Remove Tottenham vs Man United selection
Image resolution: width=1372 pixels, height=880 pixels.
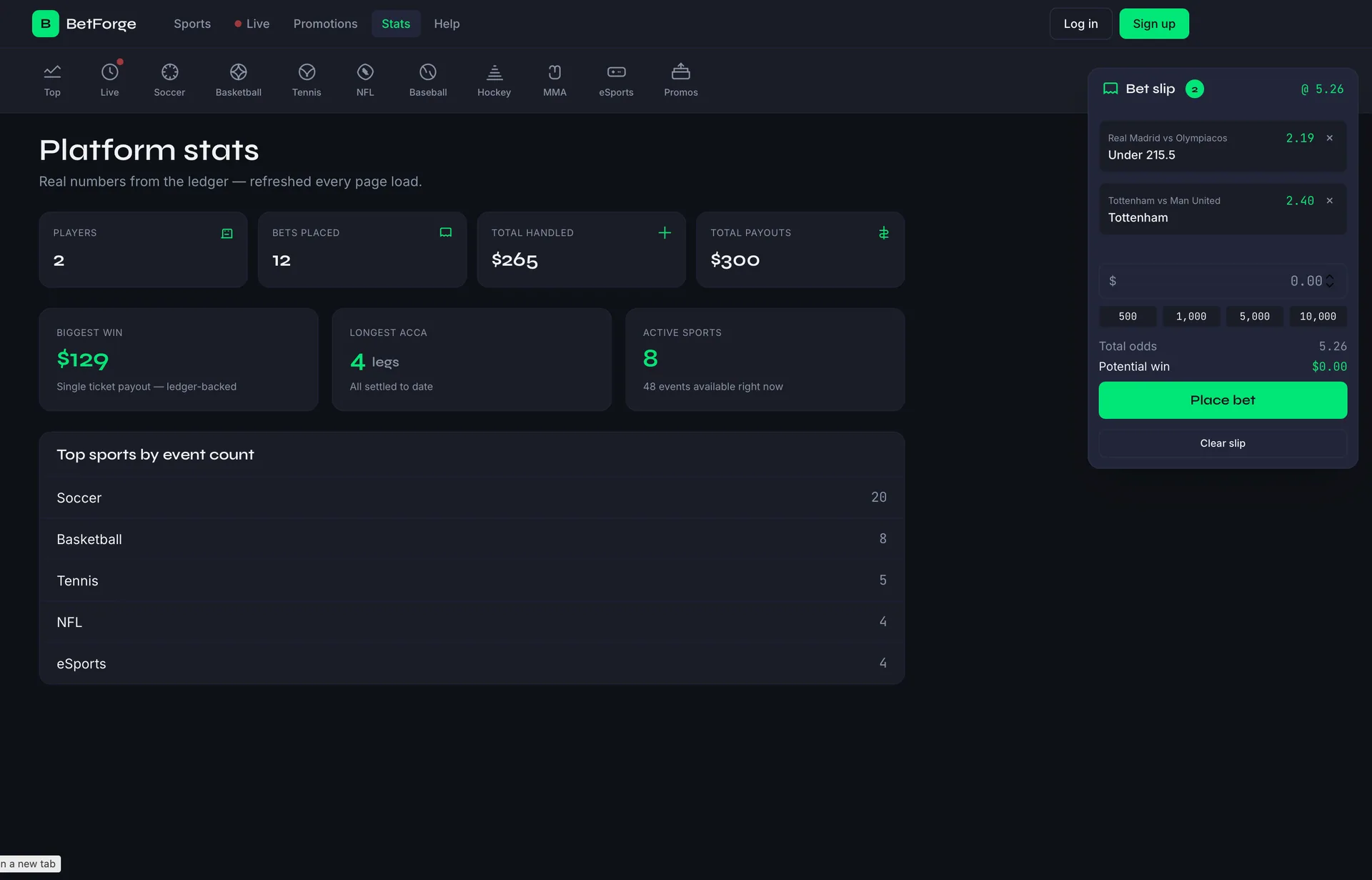[x=1330, y=201]
